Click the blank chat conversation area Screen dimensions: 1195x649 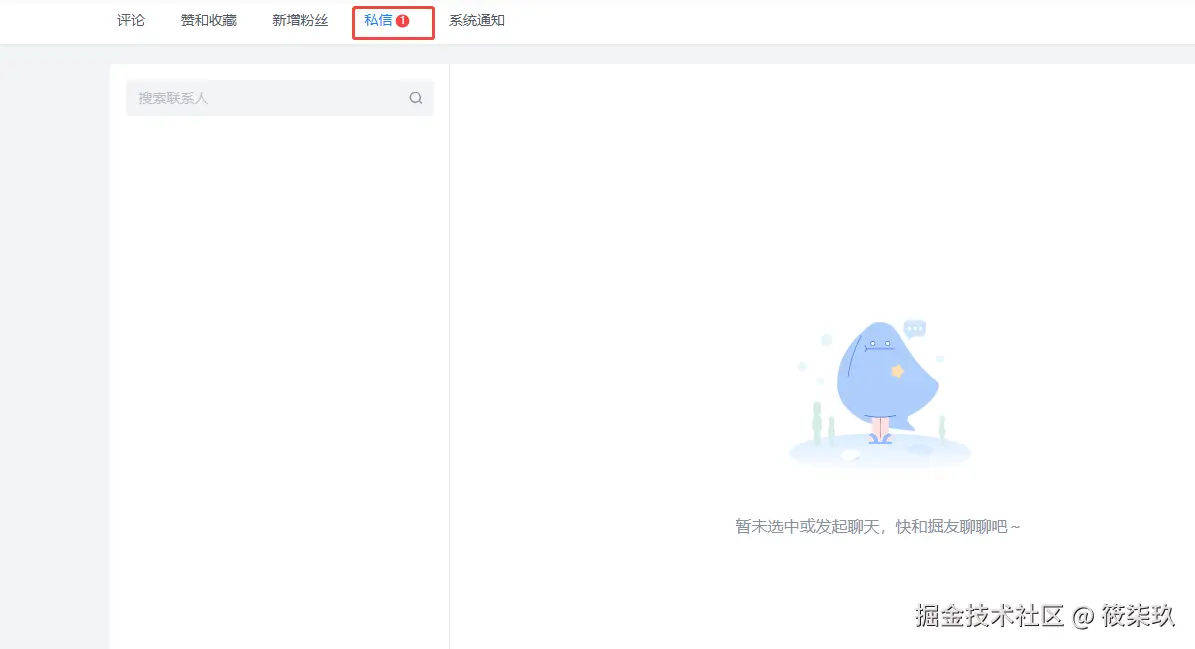point(700,200)
